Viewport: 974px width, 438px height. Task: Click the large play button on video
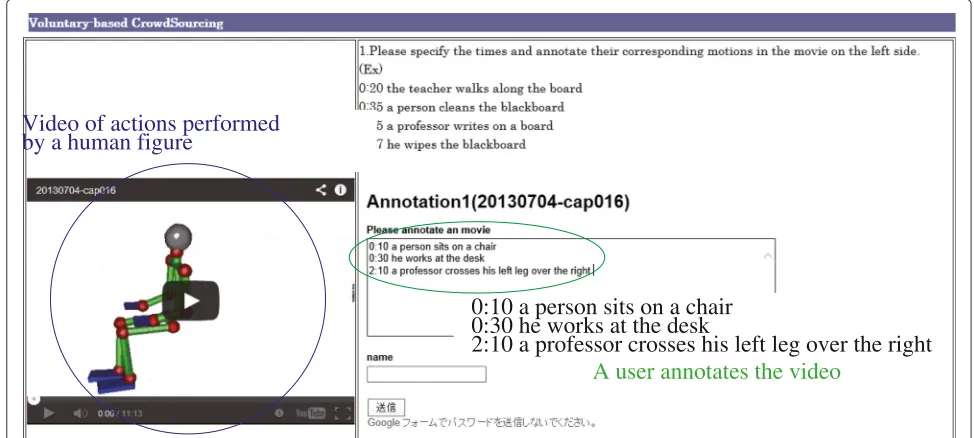coord(191,301)
